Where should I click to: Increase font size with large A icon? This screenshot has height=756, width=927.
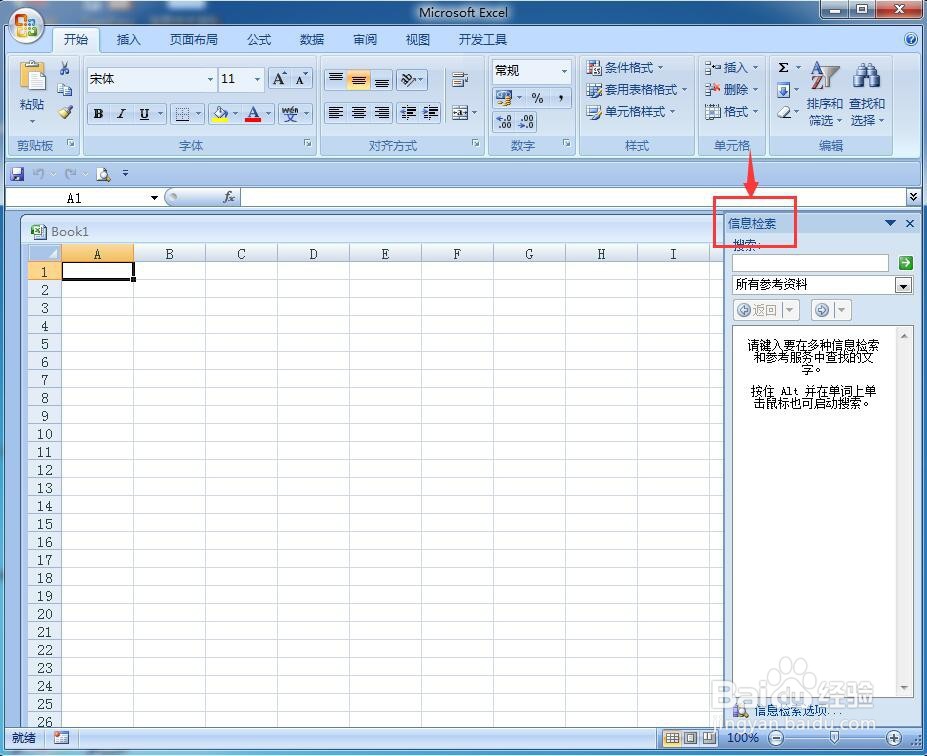pyautogui.click(x=279, y=79)
